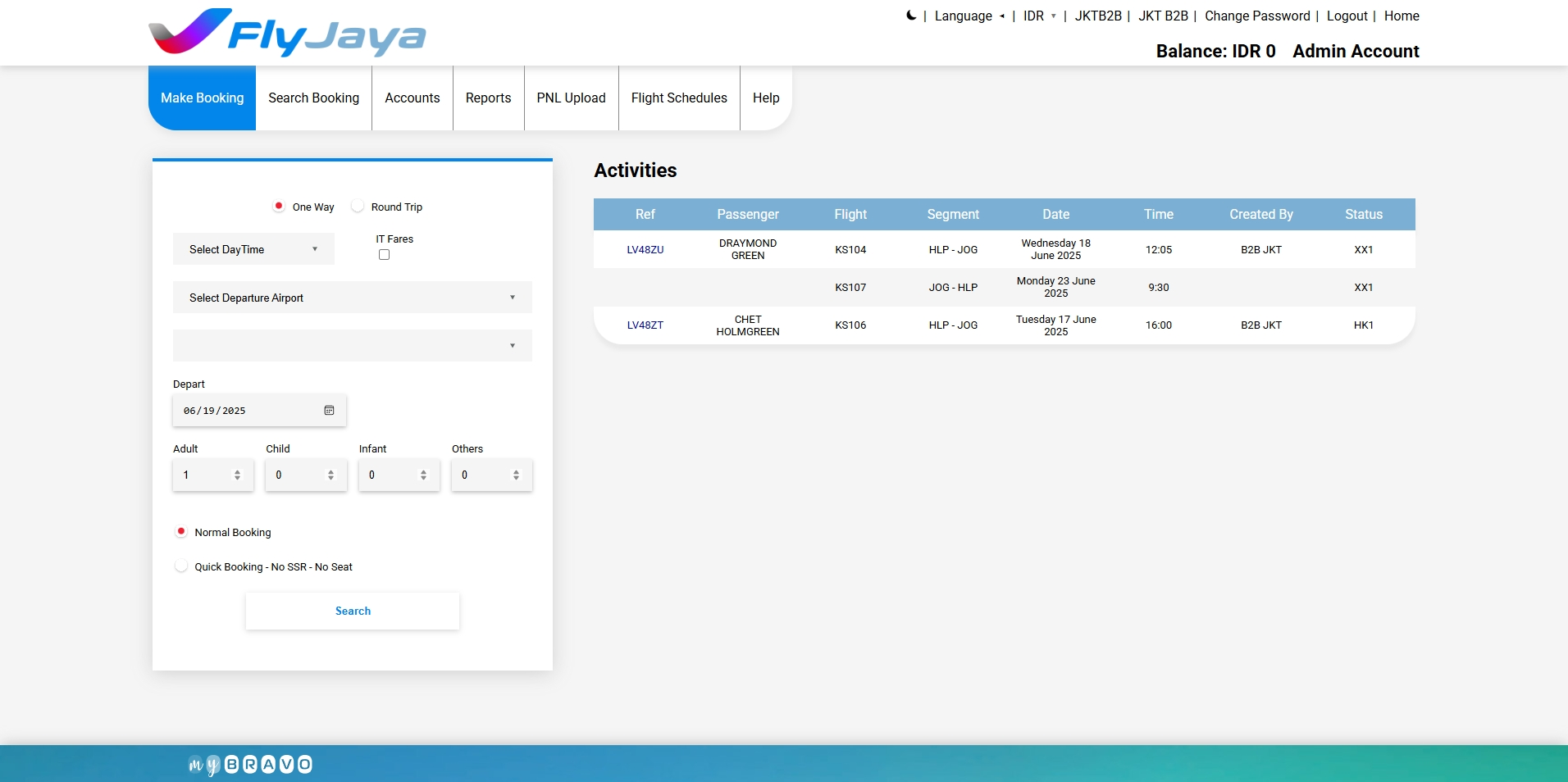
Task: Click the time 16:00 cell
Action: coord(1159,325)
